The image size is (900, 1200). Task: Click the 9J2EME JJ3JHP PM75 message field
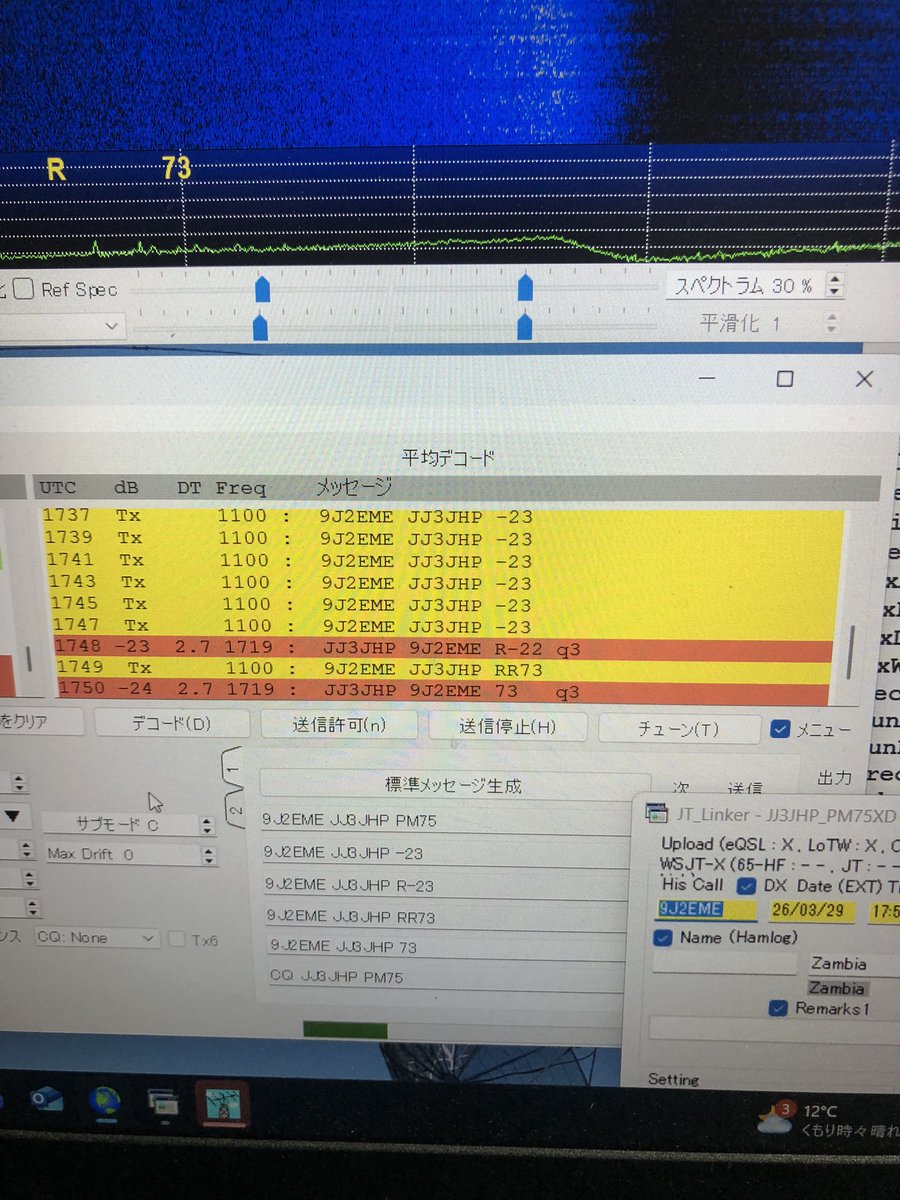point(445,821)
